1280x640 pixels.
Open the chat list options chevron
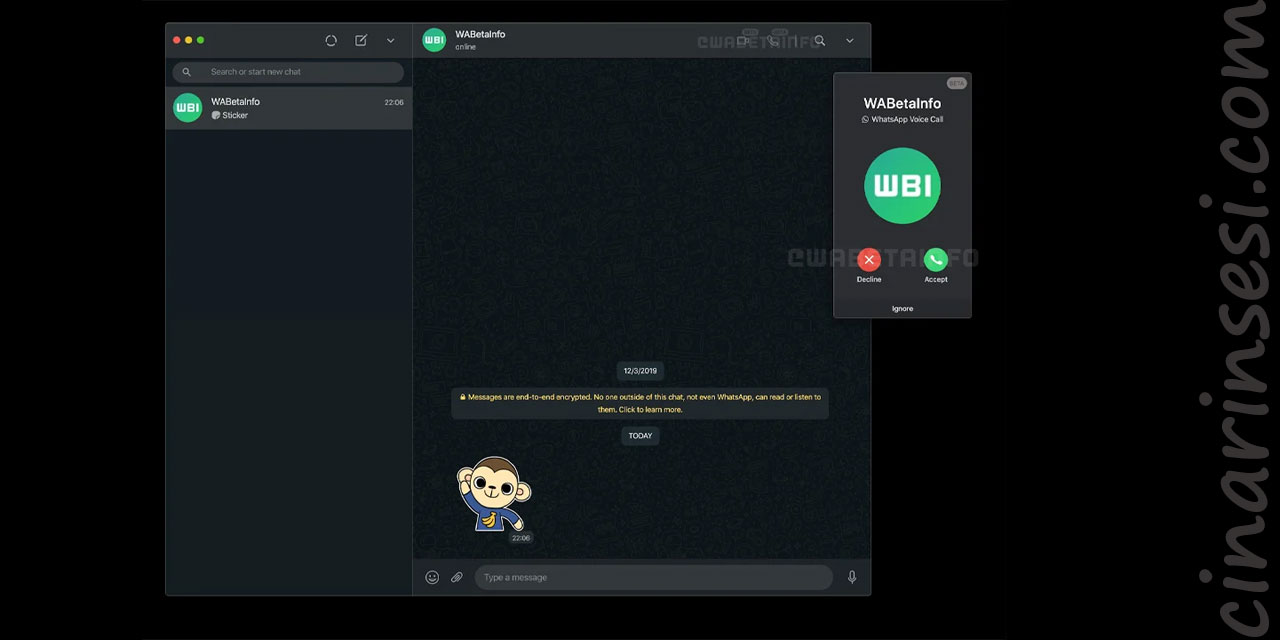(390, 40)
